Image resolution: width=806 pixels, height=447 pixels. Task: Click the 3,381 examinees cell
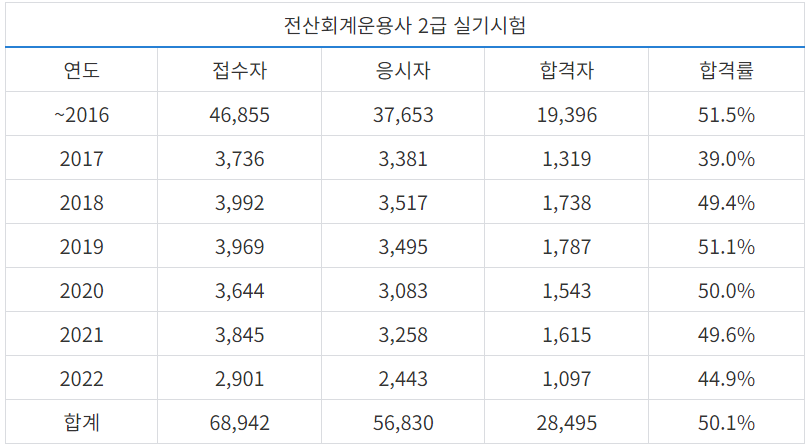[403, 158]
